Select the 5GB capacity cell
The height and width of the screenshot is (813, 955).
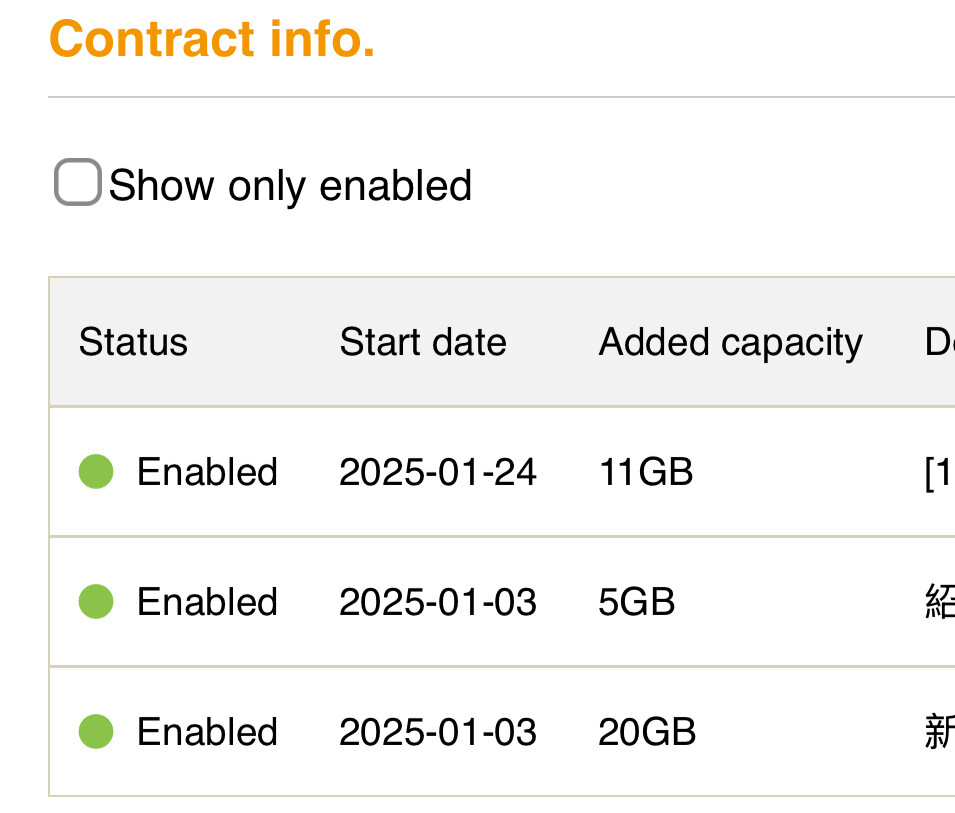tap(637, 602)
